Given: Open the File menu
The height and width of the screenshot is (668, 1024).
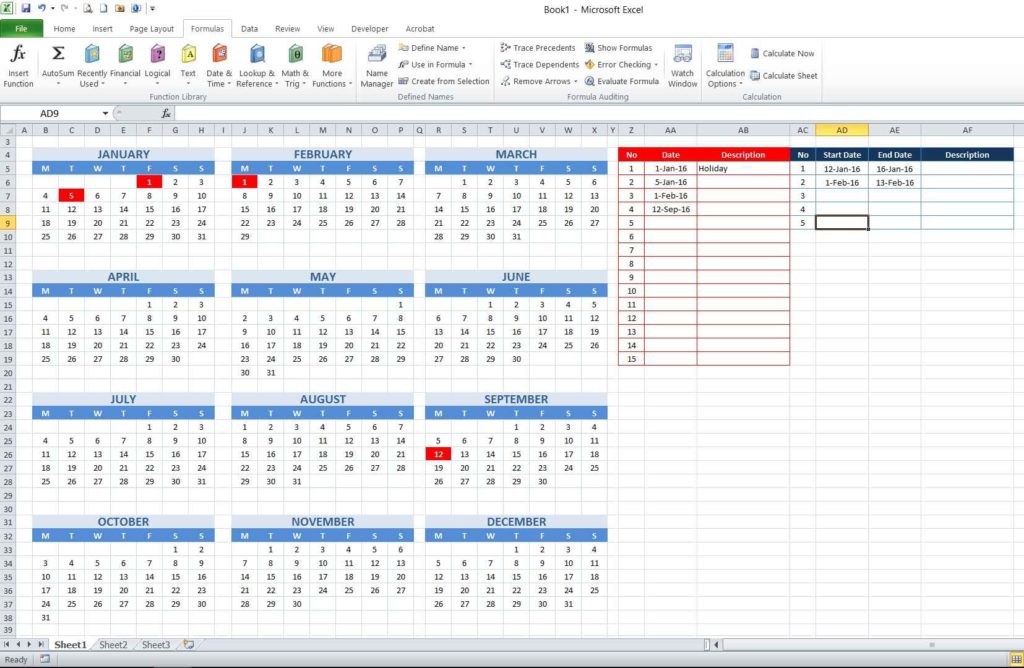Looking at the screenshot, I should tap(21, 28).
